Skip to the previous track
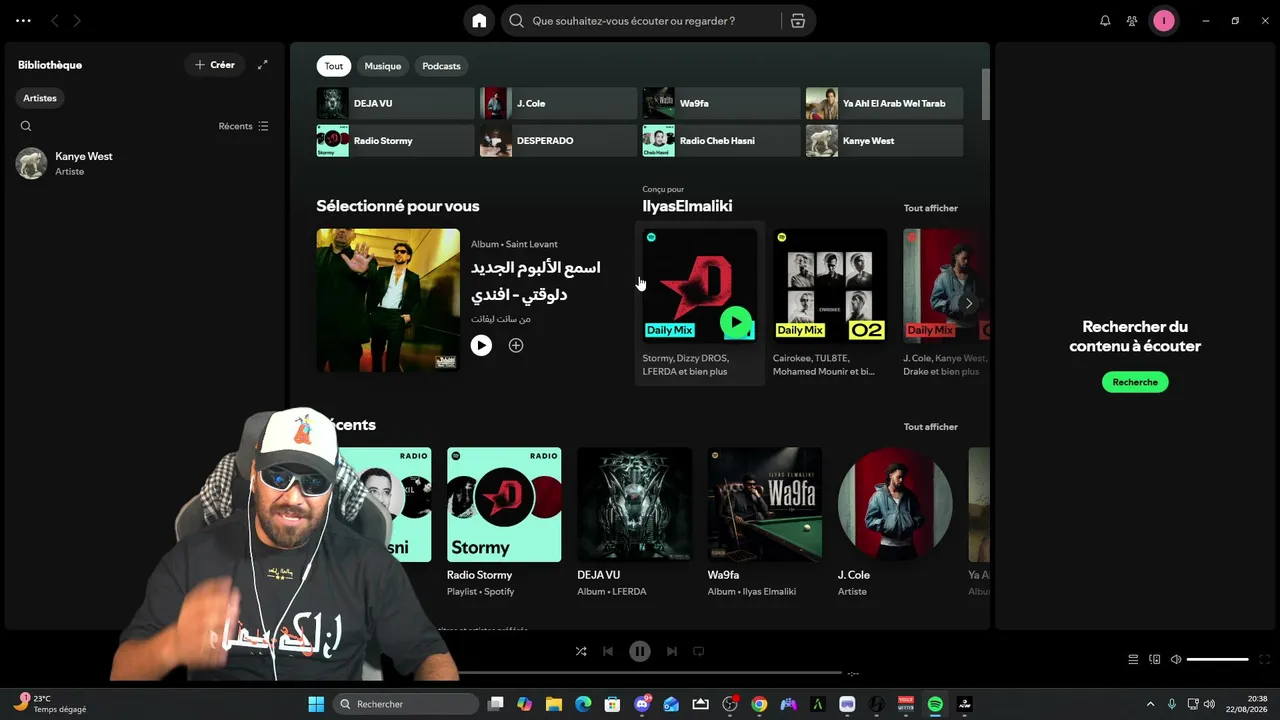Viewport: 1280px width, 720px height. click(608, 651)
